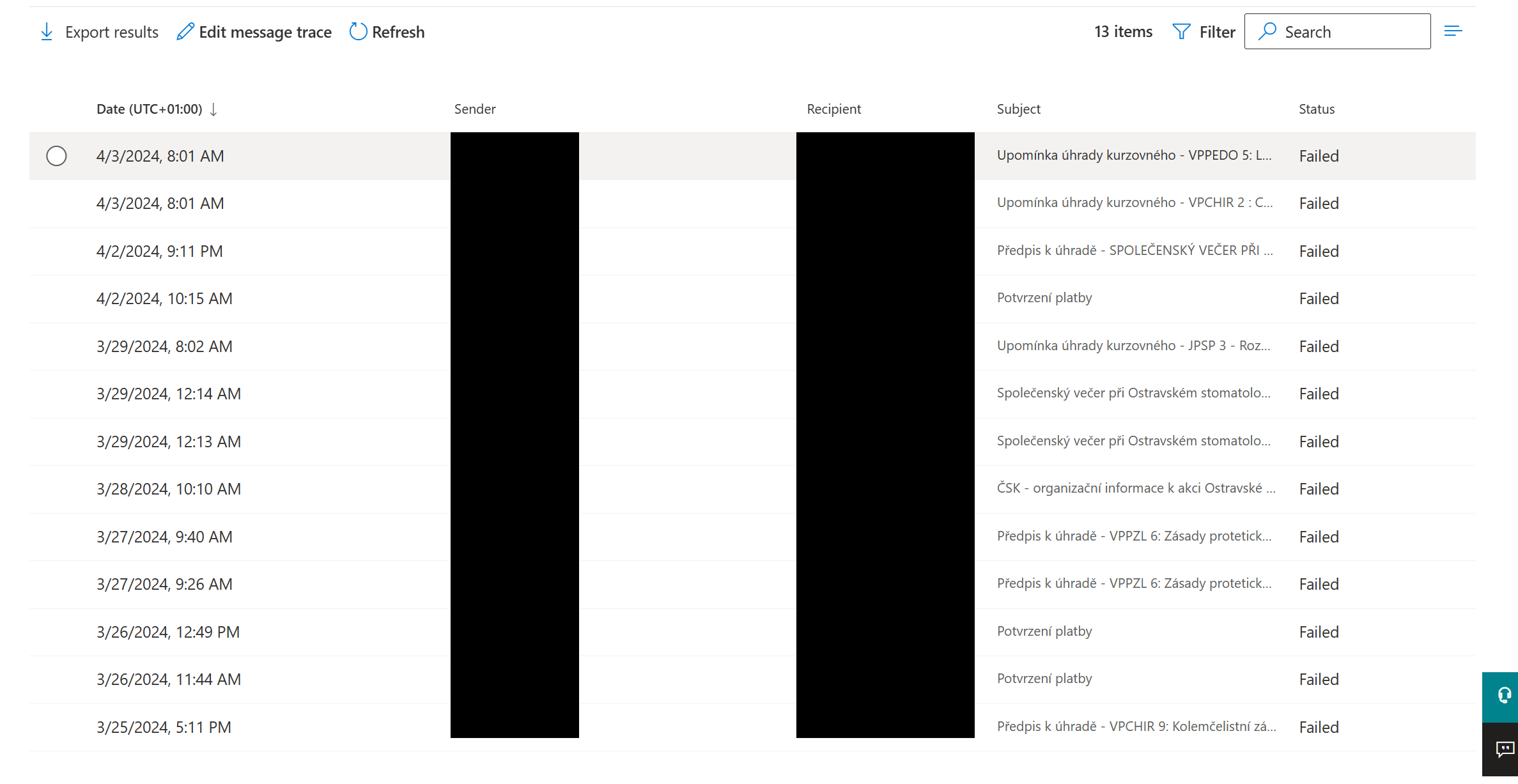Expand the Subject column dropdown
This screenshot has height=784, width=1518.
coord(1018,109)
